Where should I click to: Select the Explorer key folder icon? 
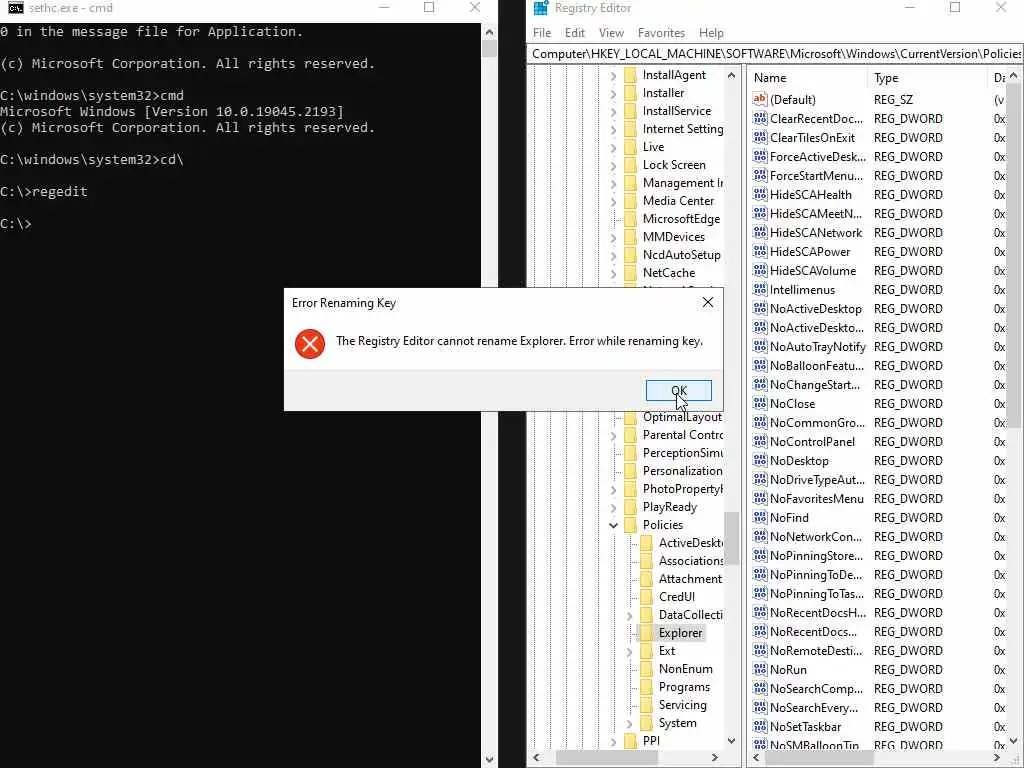[x=647, y=633]
